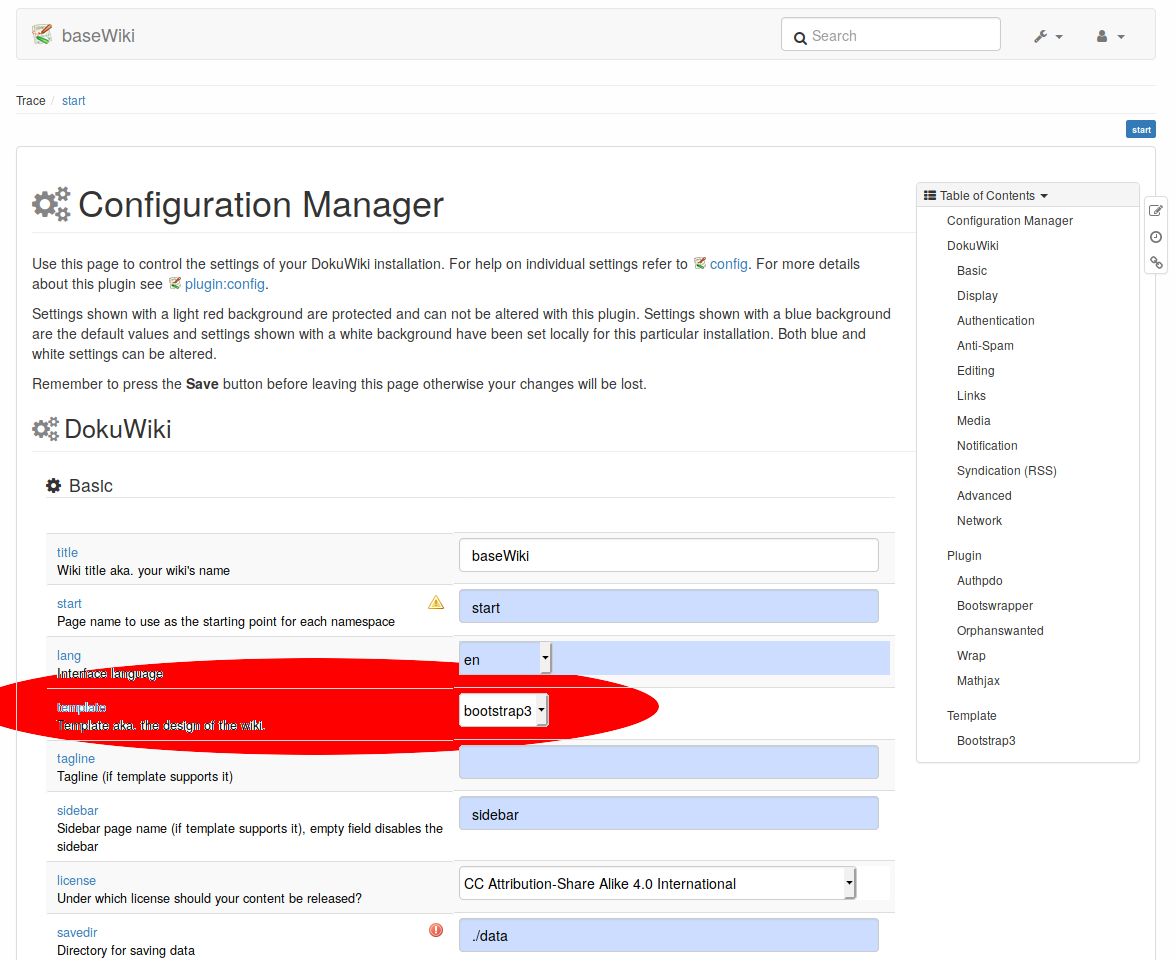The height and width of the screenshot is (960, 1175).
Task: Click the red alert icon beside savedir
Action: click(x=436, y=930)
